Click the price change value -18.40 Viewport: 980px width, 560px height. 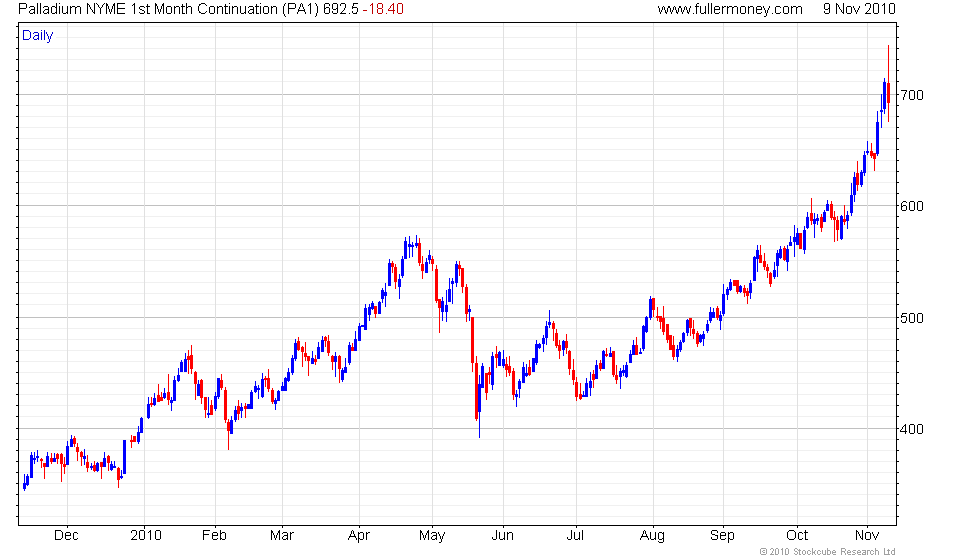click(383, 9)
